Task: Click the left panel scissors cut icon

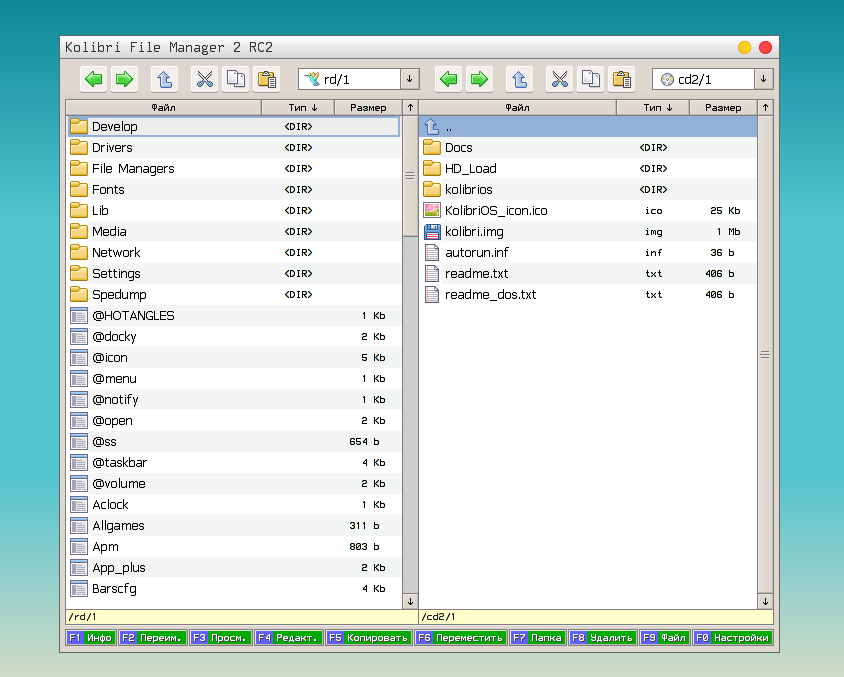Action: [205, 79]
